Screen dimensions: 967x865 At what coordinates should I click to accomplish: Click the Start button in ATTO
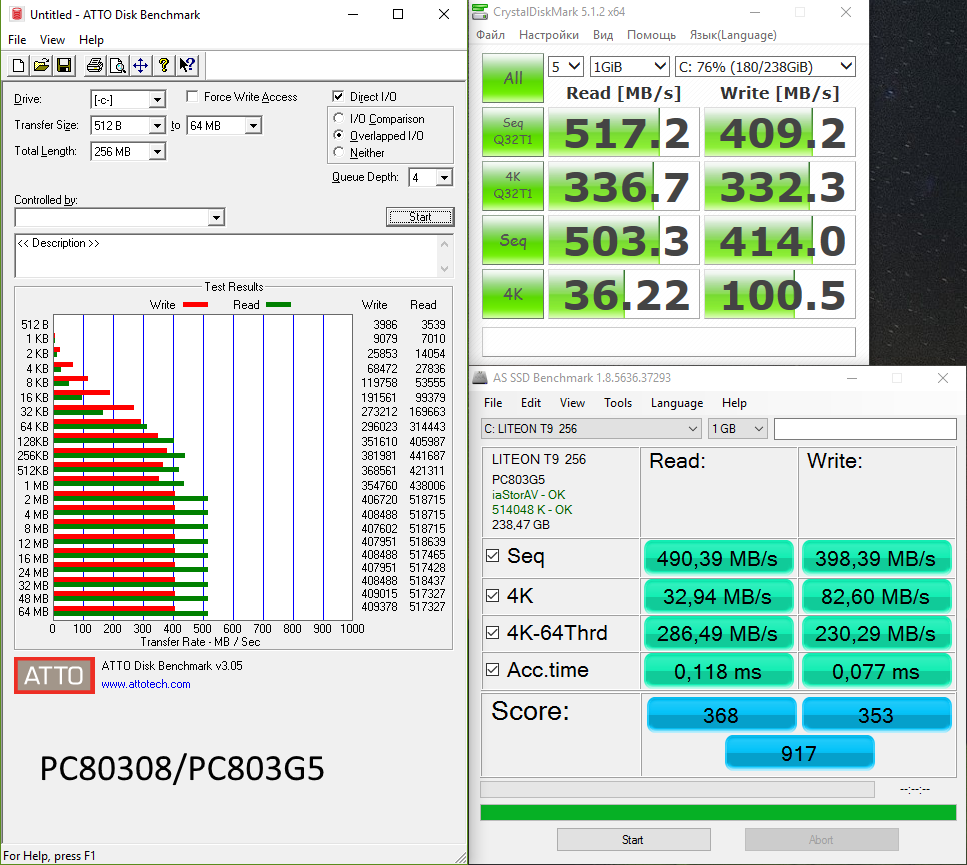[420, 217]
